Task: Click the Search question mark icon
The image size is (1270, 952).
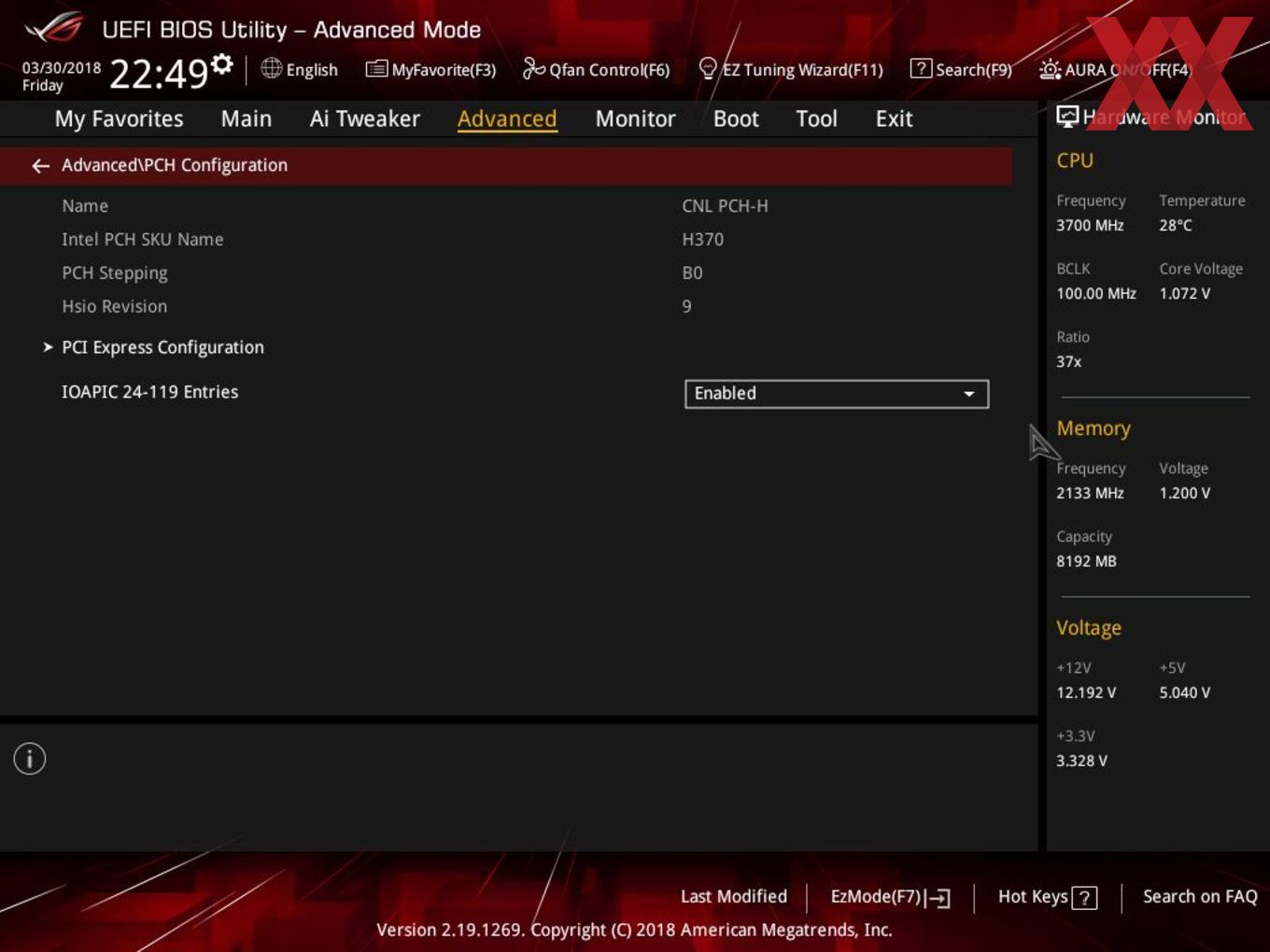Action: coord(921,68)
